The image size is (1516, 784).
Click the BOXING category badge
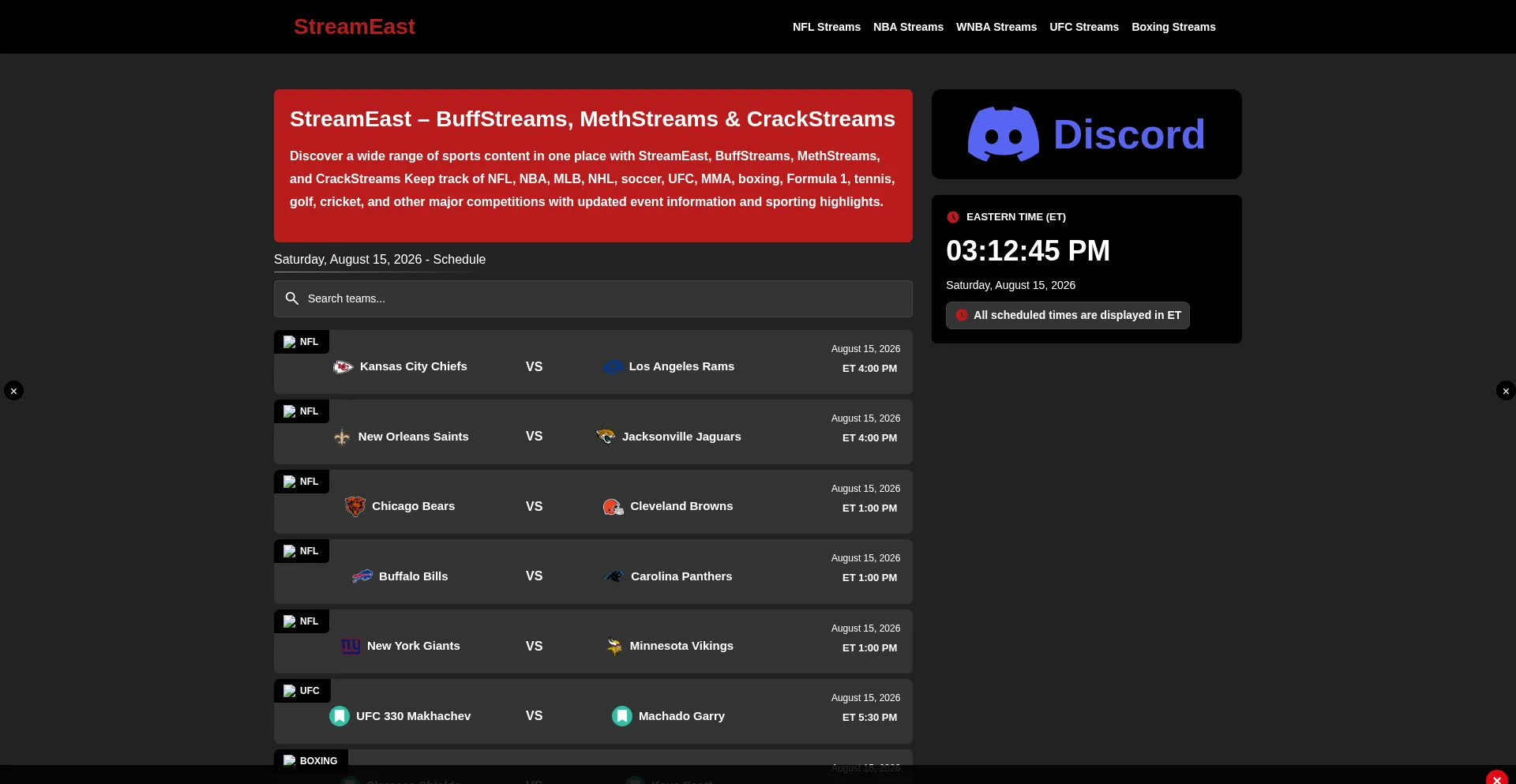pos(311,761)
